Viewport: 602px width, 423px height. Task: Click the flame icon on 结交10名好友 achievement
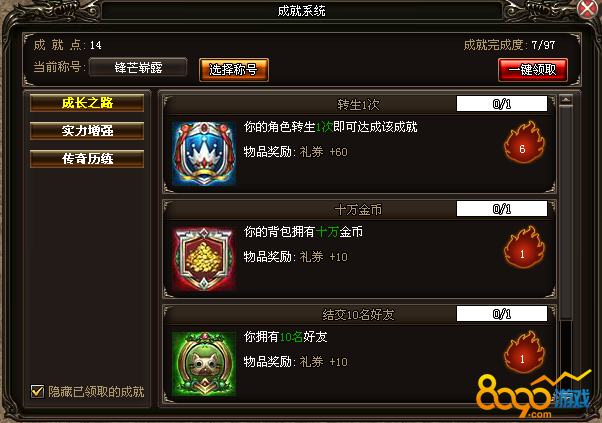(x=524, y=352)
